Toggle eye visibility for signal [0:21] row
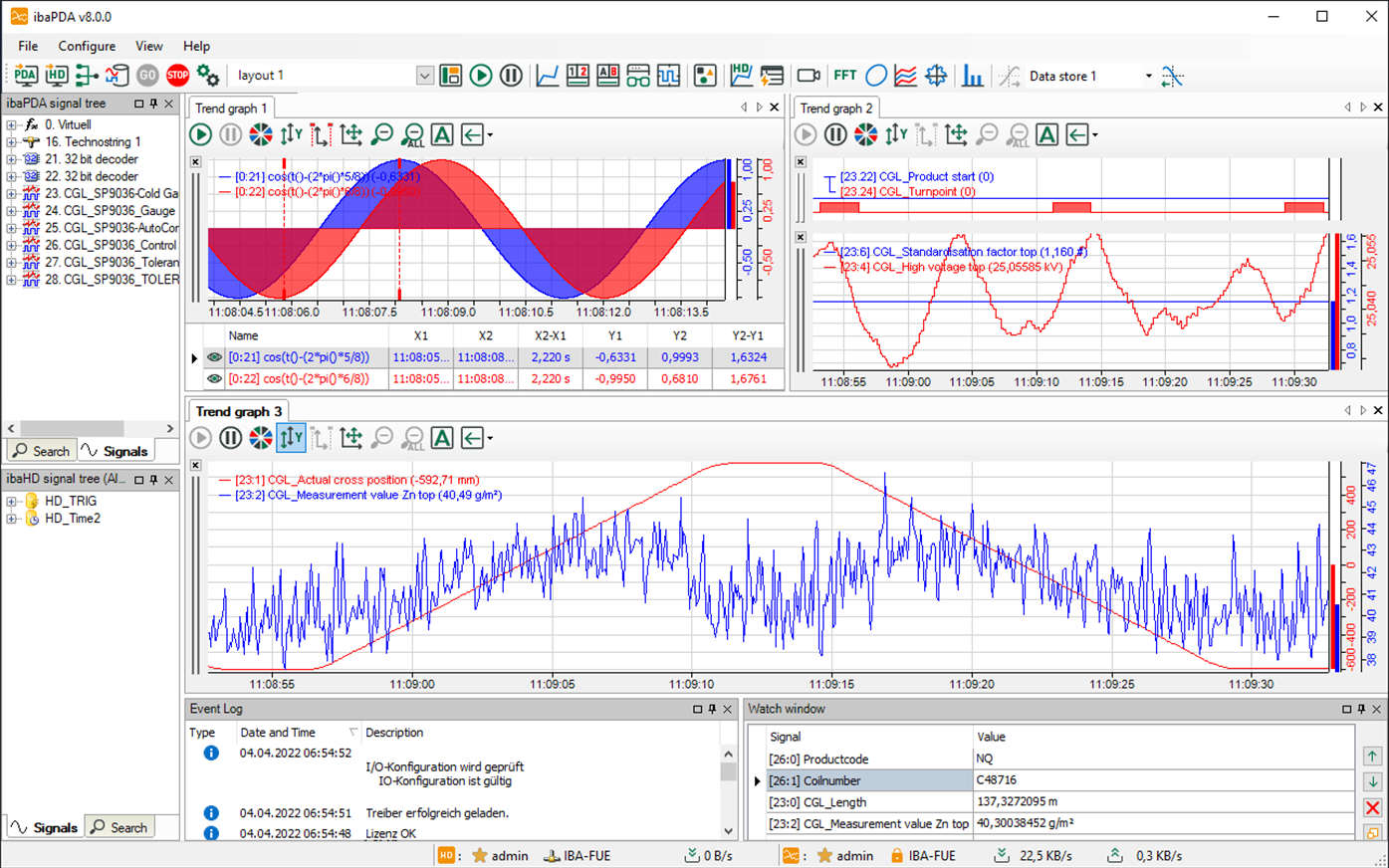Screen dimensions: 1389x868 point(214,357)
